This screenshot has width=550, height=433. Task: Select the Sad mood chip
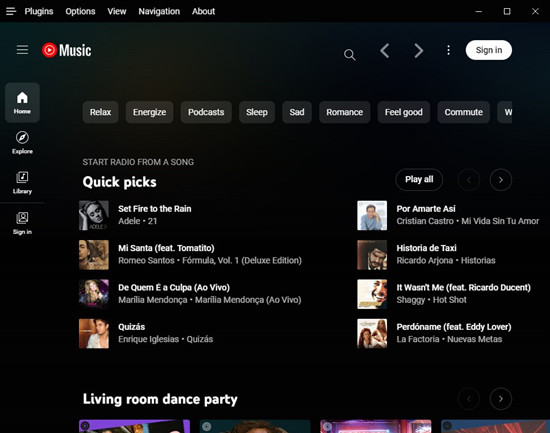click(297, 112)
